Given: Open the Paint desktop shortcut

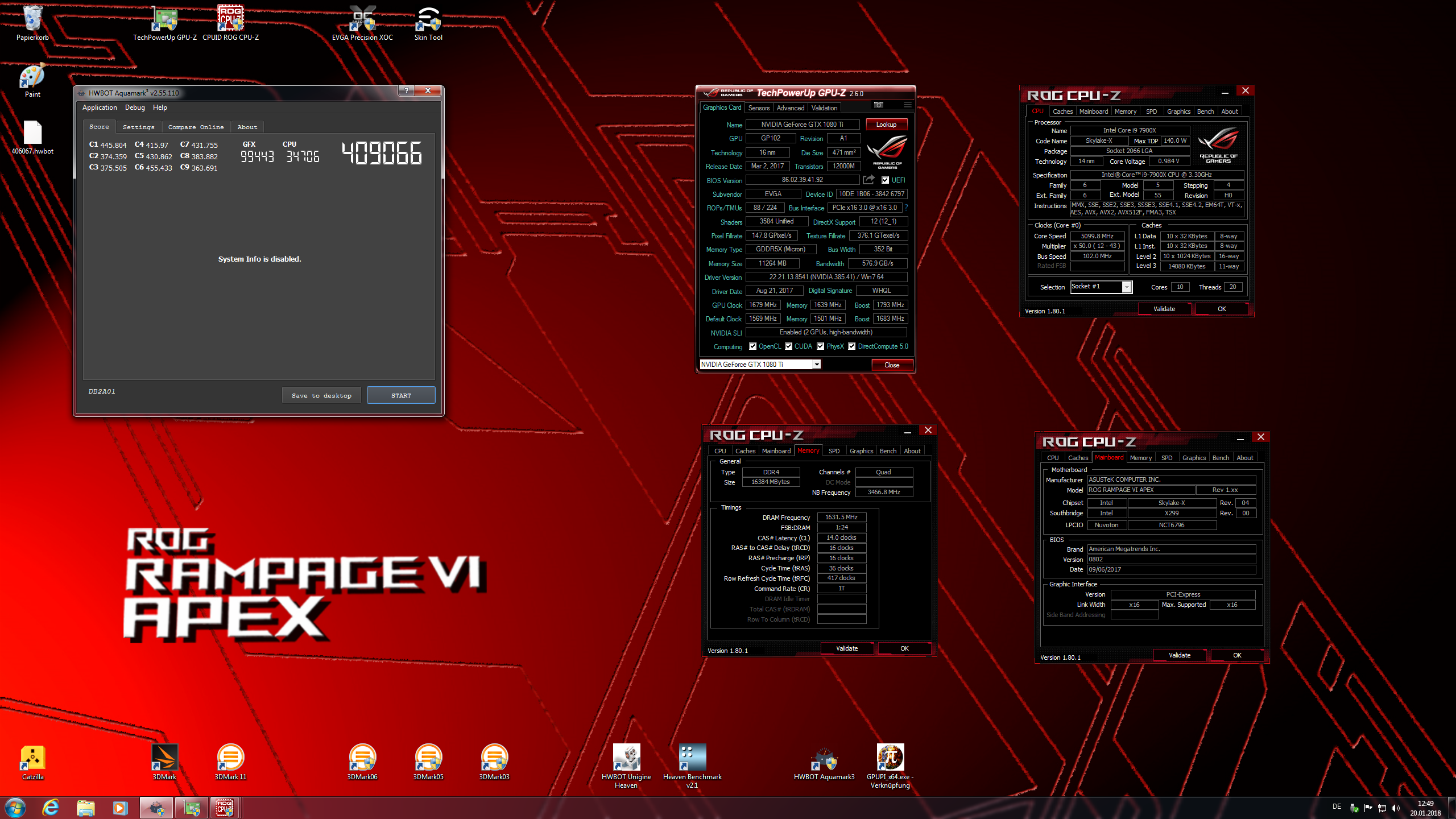Looking at the screenshot, I should point(32,80).
